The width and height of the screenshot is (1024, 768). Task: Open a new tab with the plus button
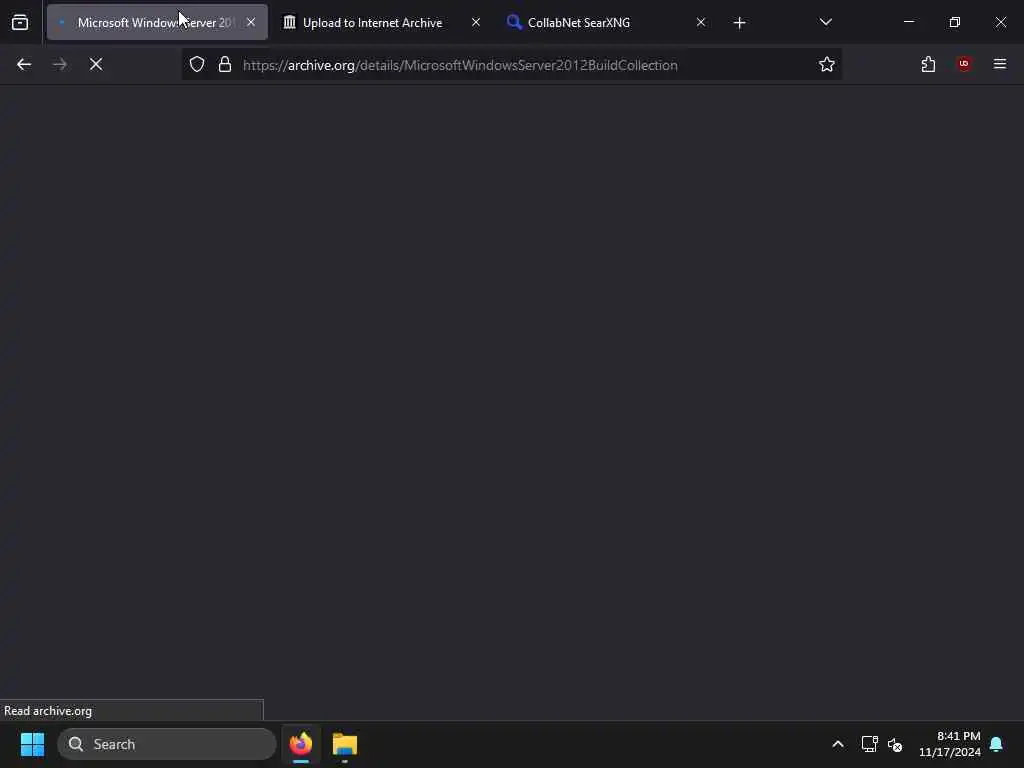(739, 23)
